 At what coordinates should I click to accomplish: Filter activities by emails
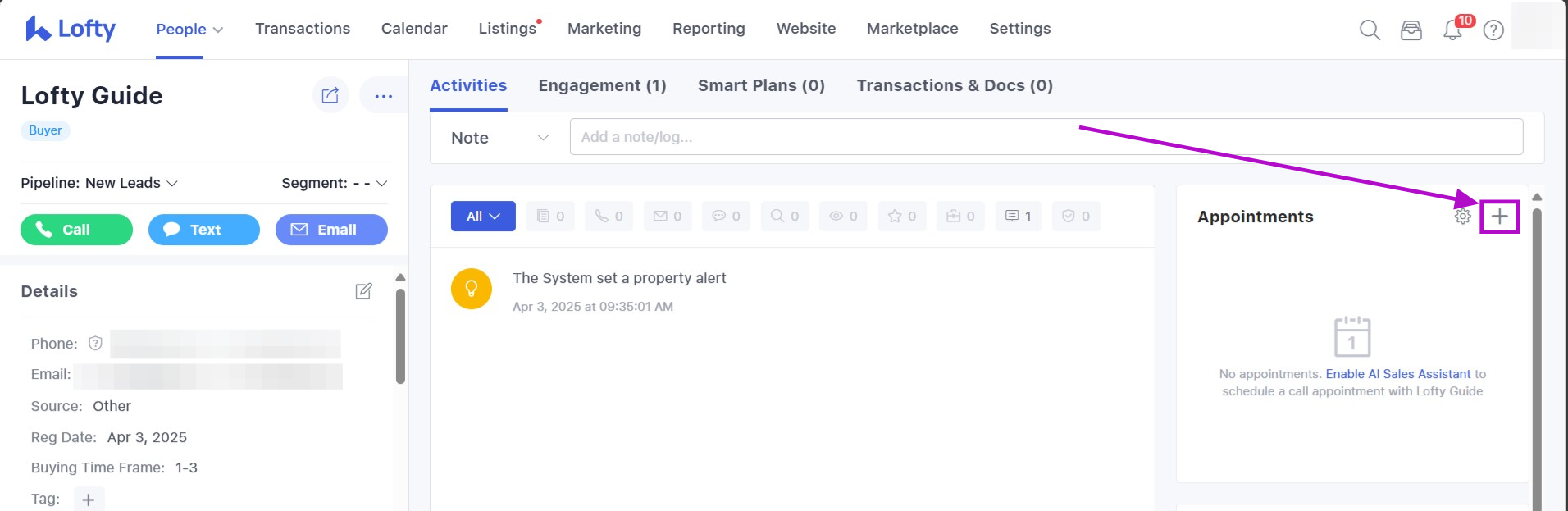click(x=668, y=216)
